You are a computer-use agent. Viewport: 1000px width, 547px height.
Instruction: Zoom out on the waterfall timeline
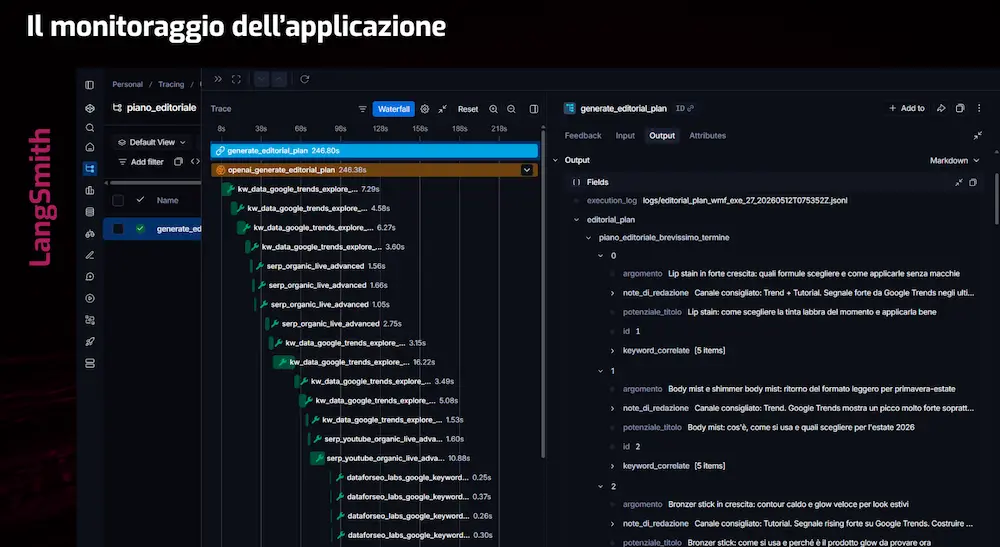511,109
